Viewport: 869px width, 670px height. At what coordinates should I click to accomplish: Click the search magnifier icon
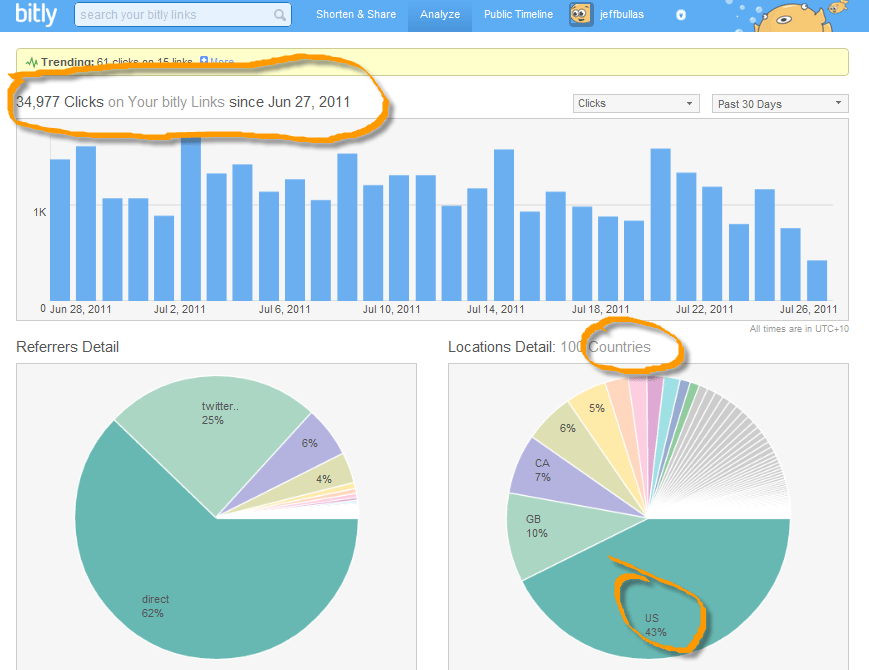(280, 15)
